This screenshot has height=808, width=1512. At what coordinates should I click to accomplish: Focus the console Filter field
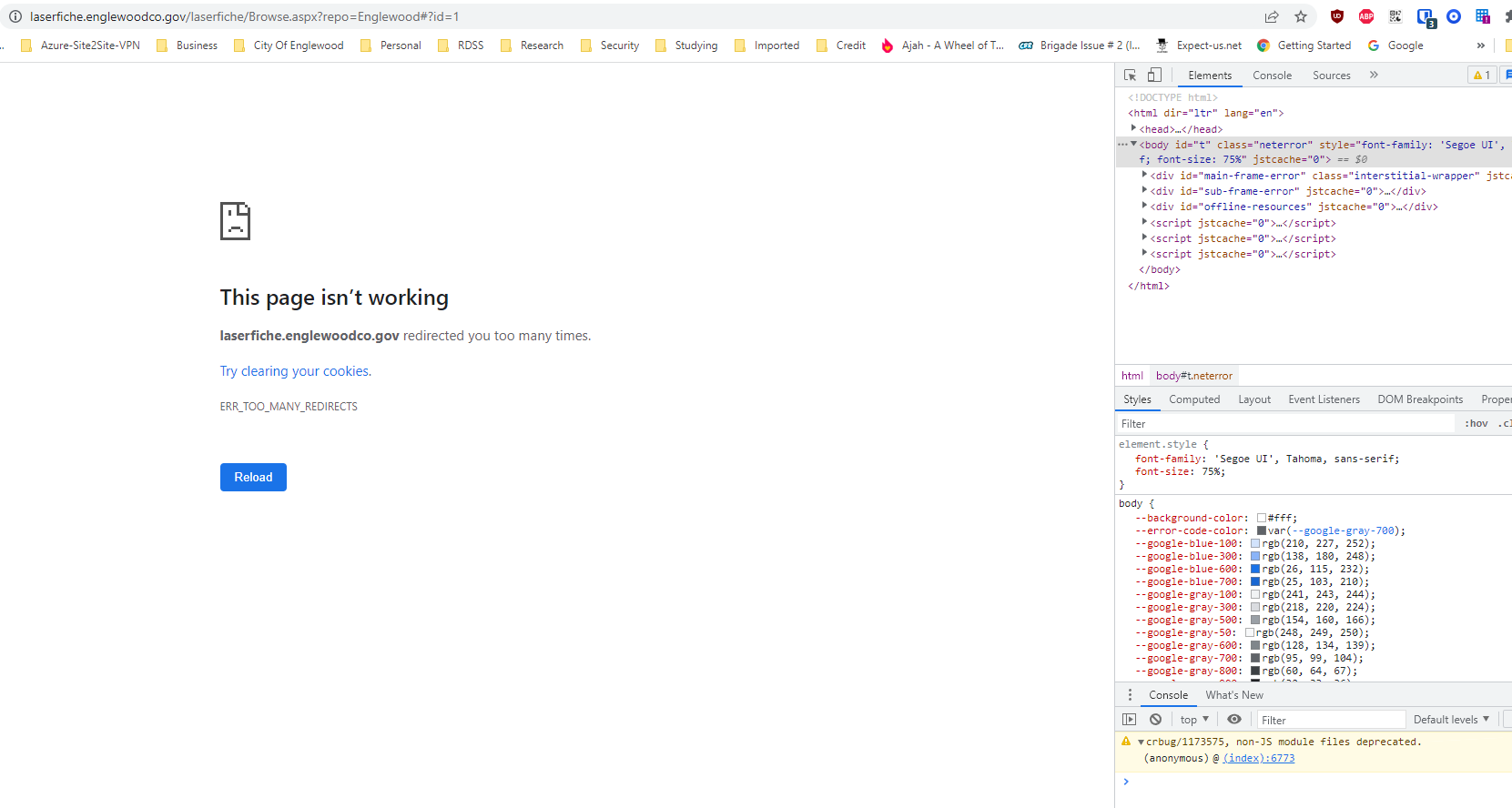pyautogui.click(x=1332, y=720)
